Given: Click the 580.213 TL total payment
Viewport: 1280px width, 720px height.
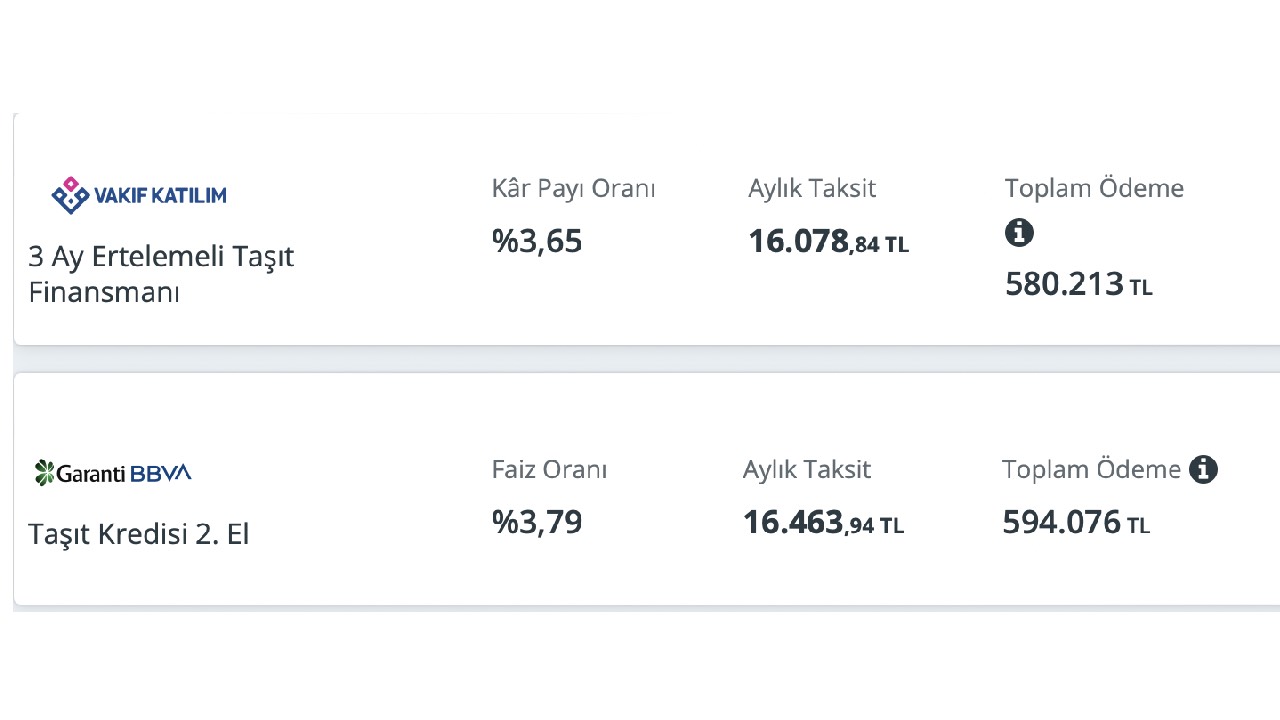Looking at the screenshot, I should [1079, 284].
